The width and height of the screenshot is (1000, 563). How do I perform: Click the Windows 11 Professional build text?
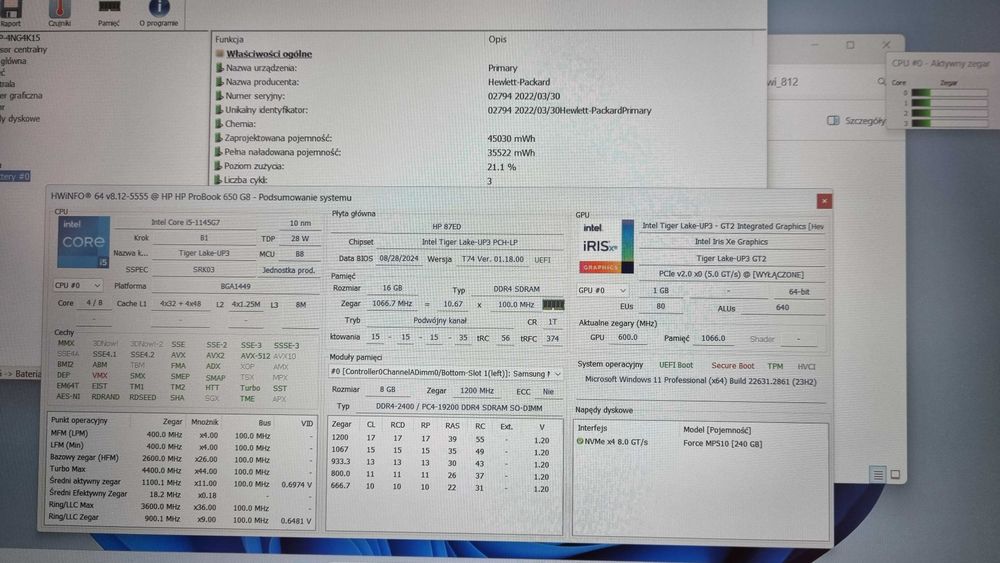tap(700, 381)
